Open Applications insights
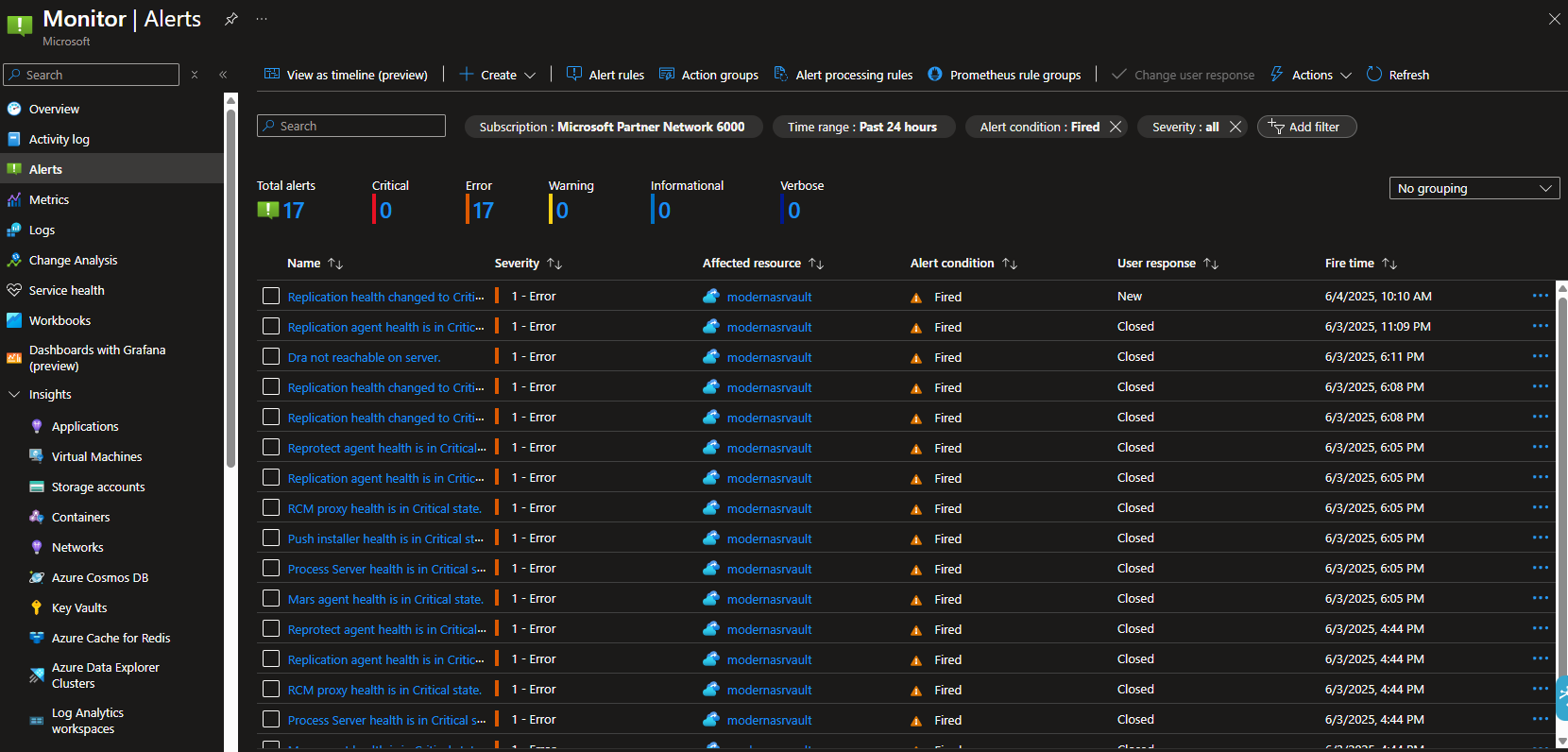Viewport: 1568px width, 752px height. coord(85,426)
